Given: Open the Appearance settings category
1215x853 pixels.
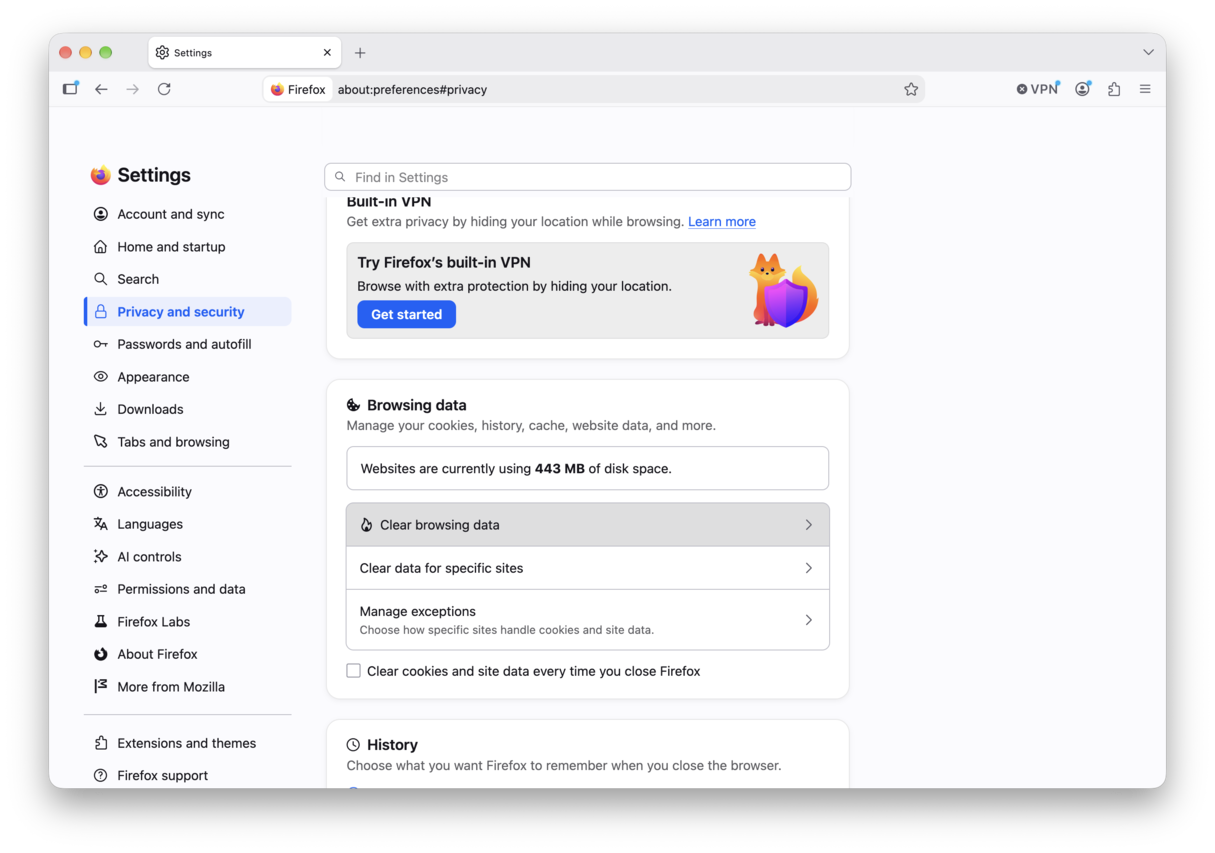Looking at the screenshot, I should [188, 377].
